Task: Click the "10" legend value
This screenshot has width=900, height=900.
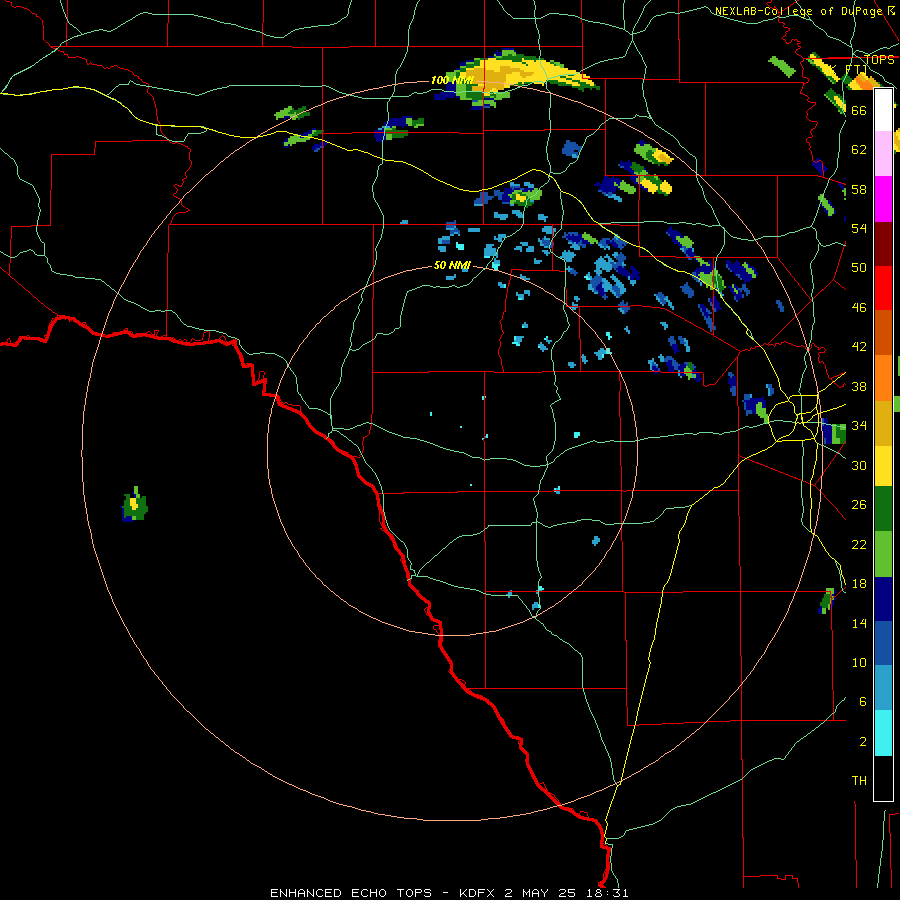Action: pos(859,663)
